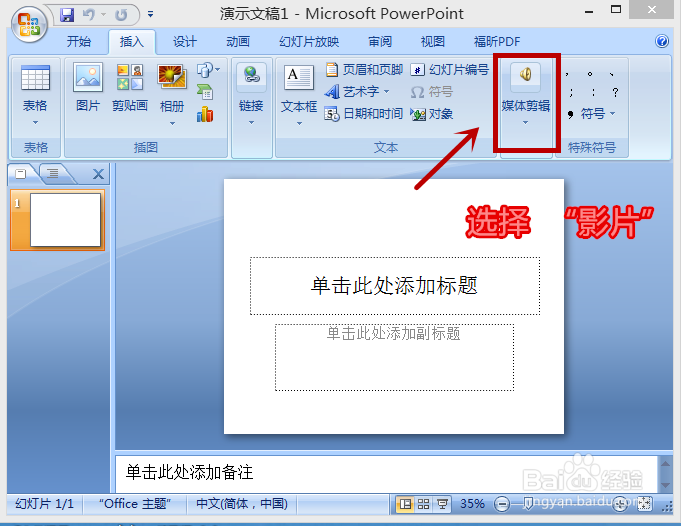The image size is (681, 526).
Task: Open the round Office button menu
Action: pyautogui.click(x=29, y=25)
